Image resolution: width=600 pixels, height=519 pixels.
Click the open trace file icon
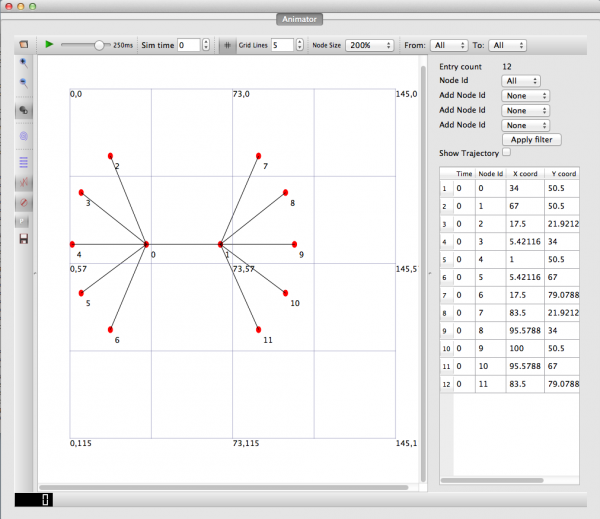pyautogui.click(x=24, y=44)
